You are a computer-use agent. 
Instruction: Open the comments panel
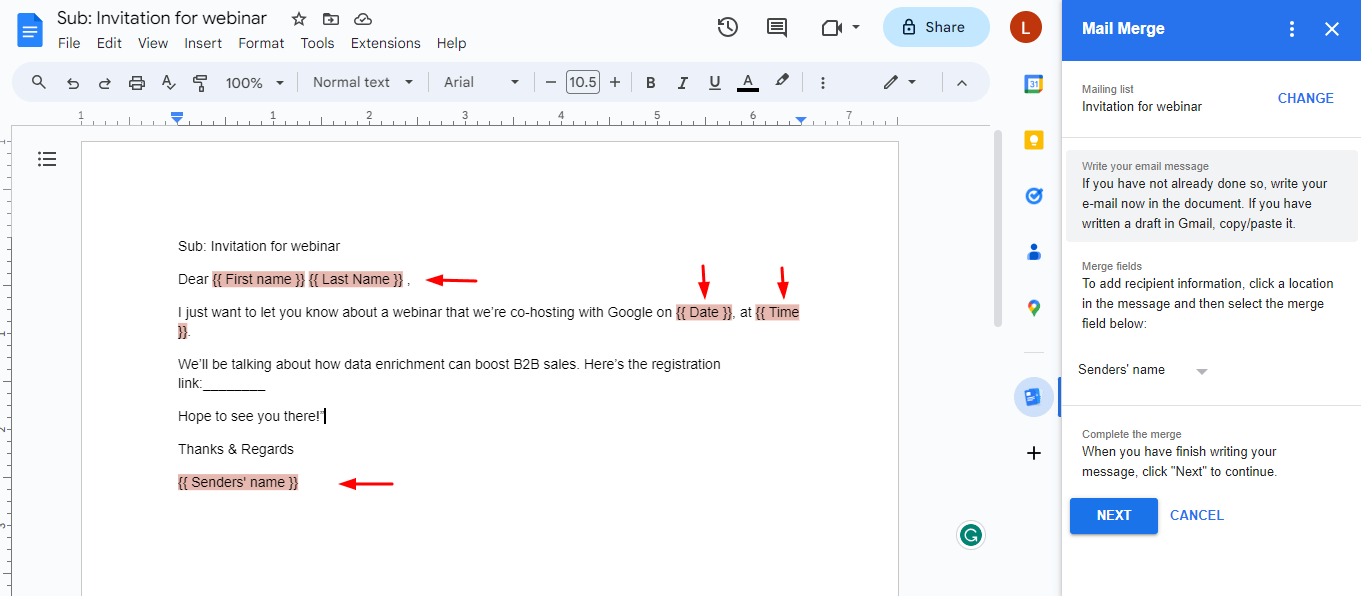(777, 27)
